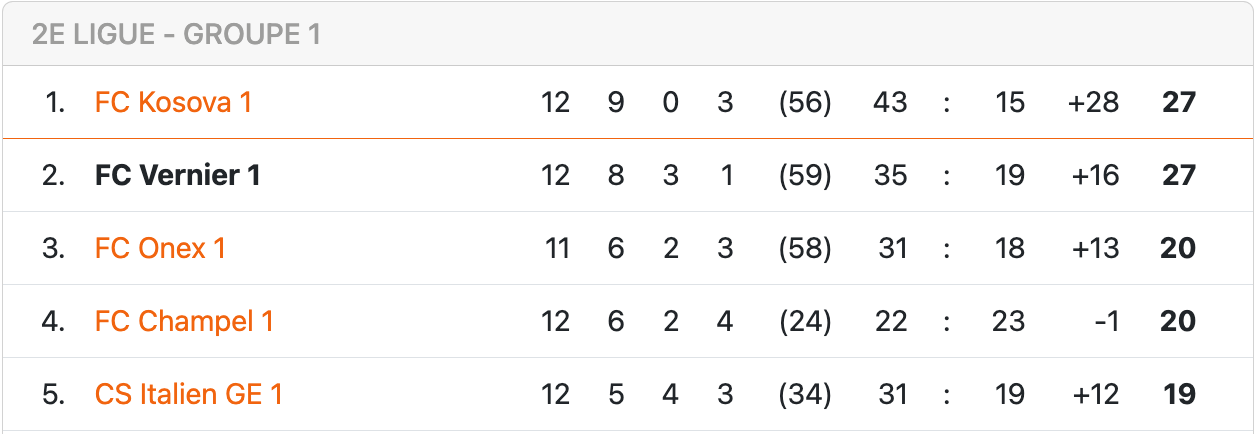Image resolution: width=1258 pixels, height=434 pixels.
Task: Click the 35 goals scored by FC Vernier
Action: (889, 175)
